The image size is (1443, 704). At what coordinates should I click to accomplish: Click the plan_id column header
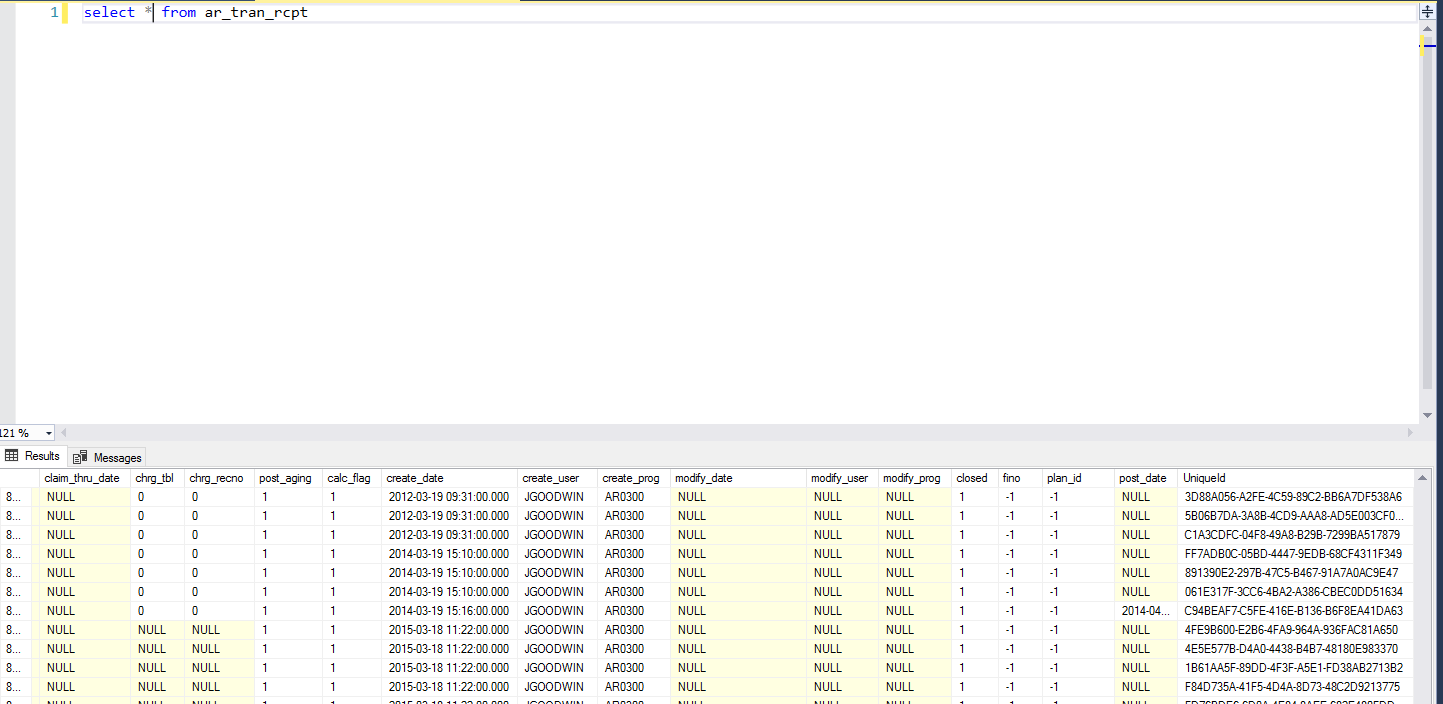pos(1078,478)
